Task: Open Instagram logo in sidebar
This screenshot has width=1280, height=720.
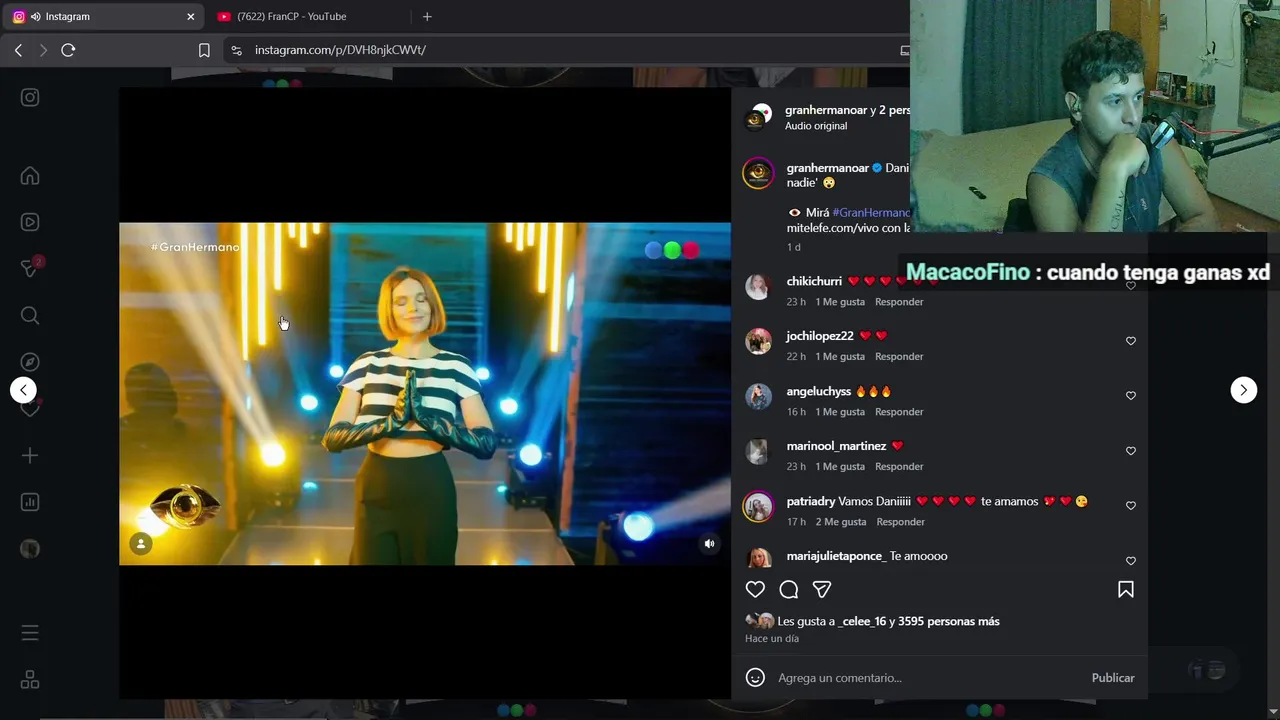Action: click(30, 97)
